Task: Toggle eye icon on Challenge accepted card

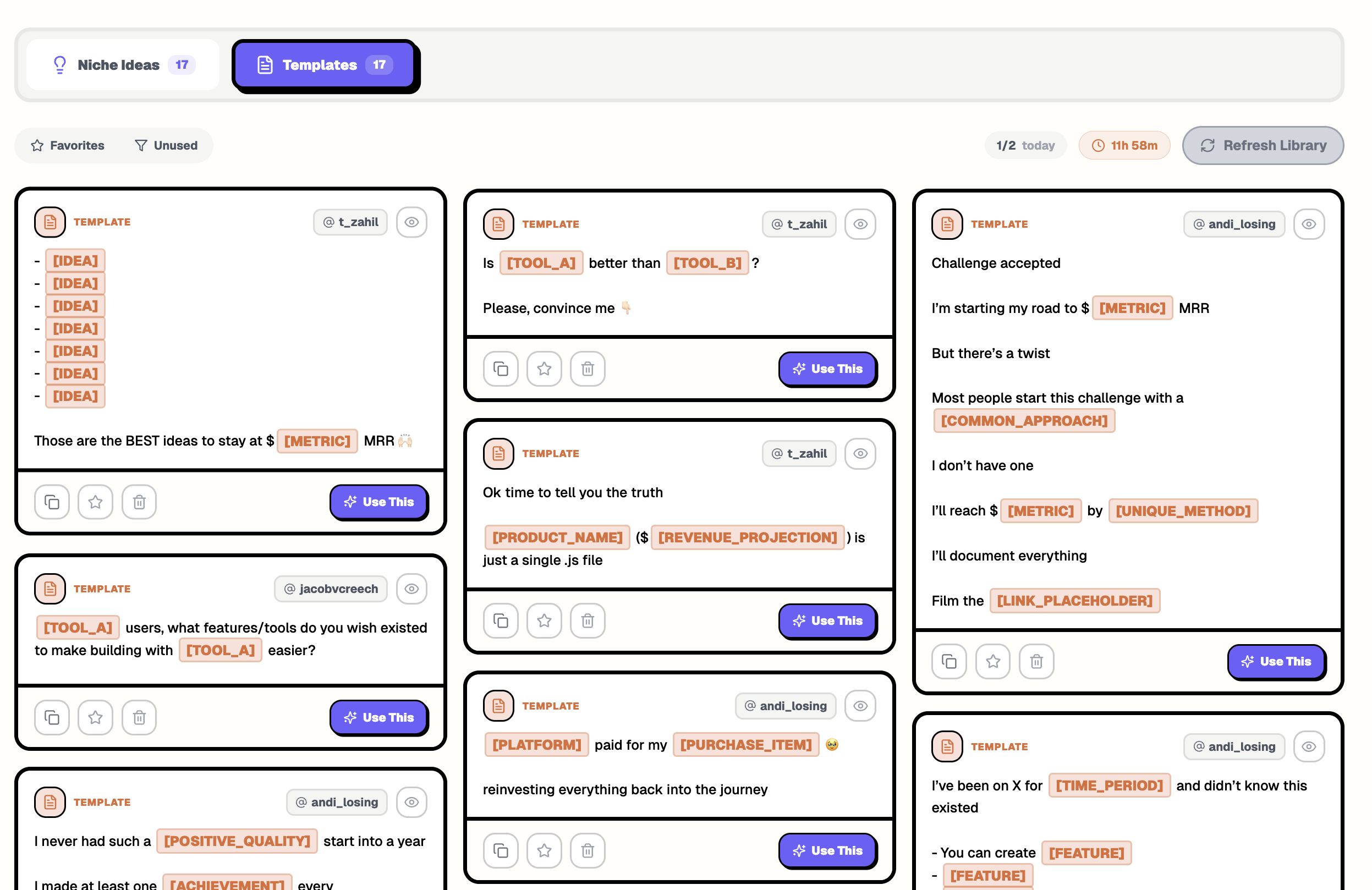Action: [1308, 224]
